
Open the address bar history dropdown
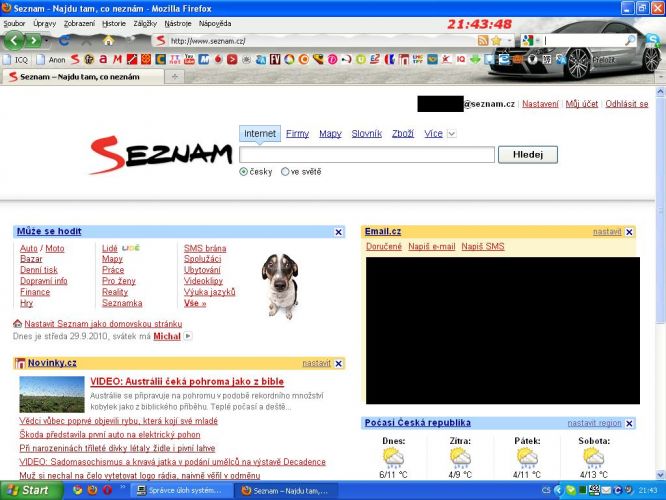pos(509,41)
